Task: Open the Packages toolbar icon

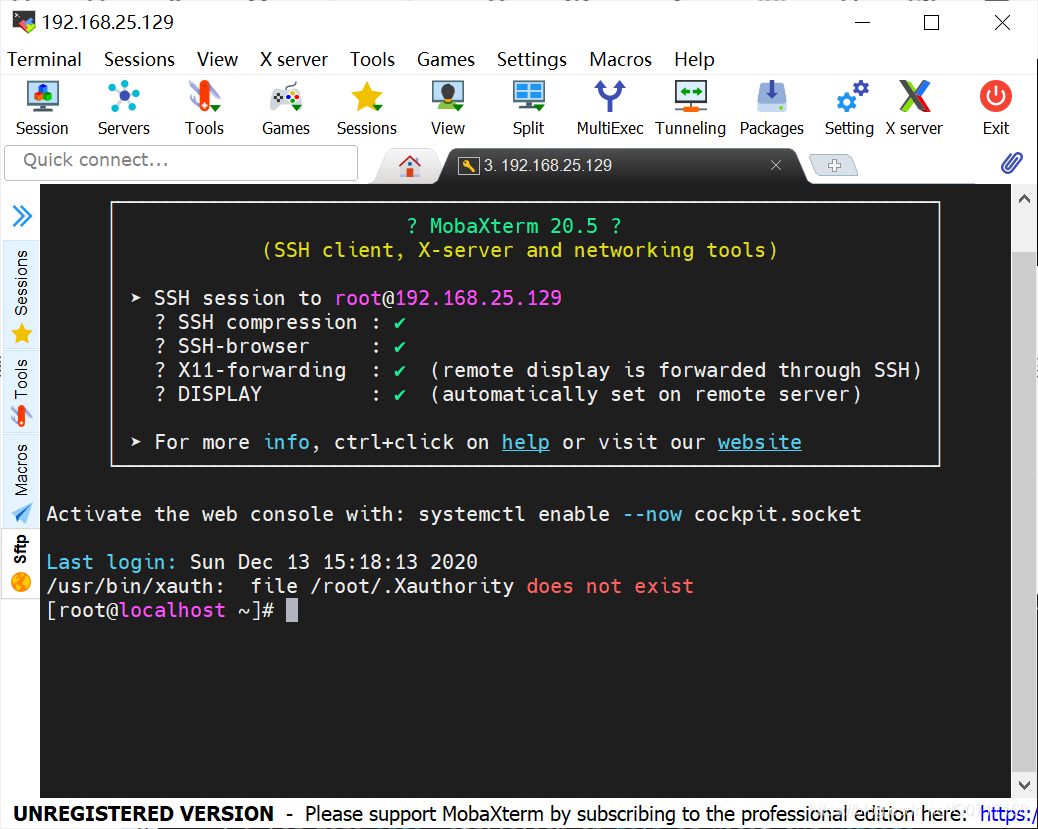Action: pos(772,108)
